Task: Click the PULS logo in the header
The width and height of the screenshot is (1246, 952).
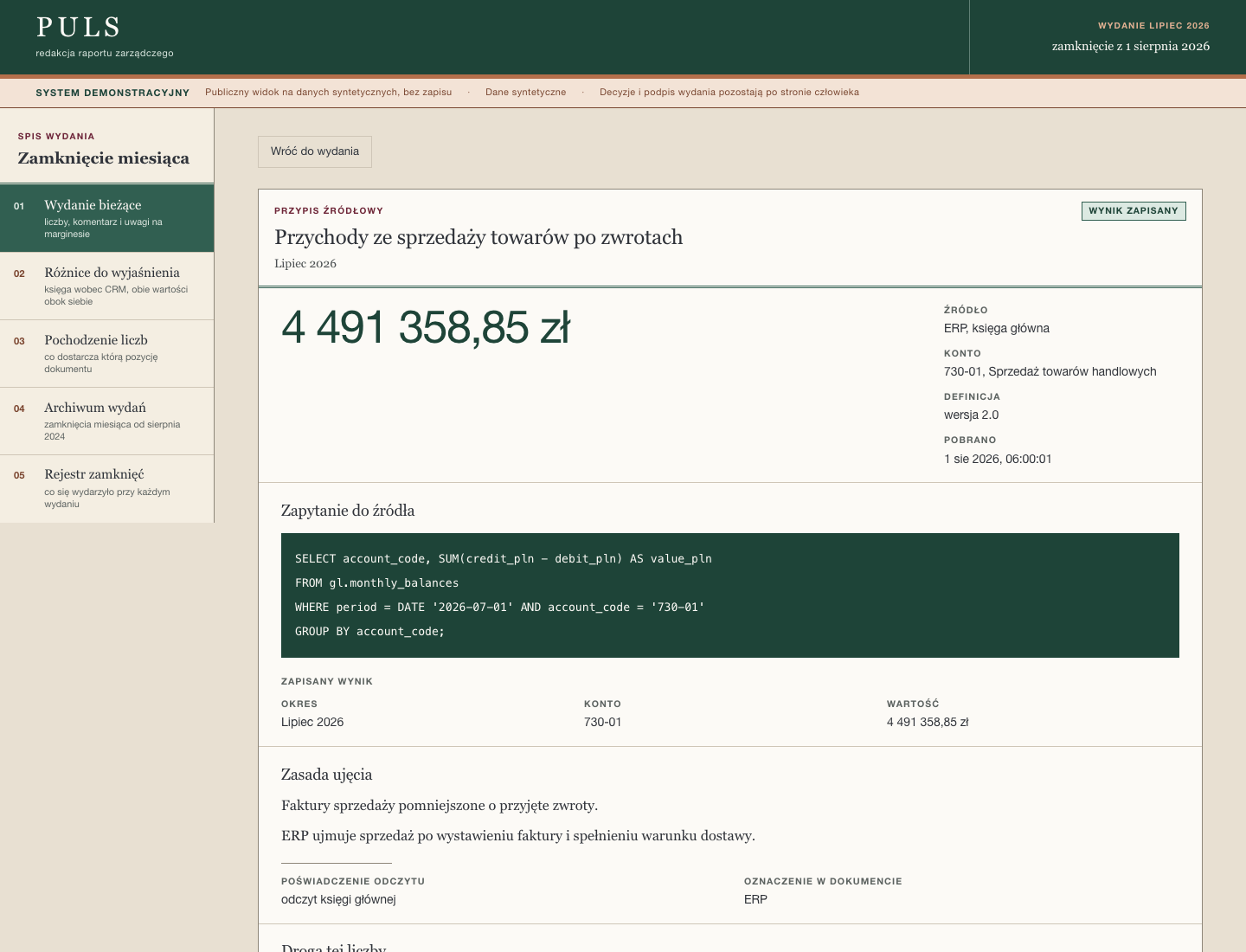Action: 79,28
